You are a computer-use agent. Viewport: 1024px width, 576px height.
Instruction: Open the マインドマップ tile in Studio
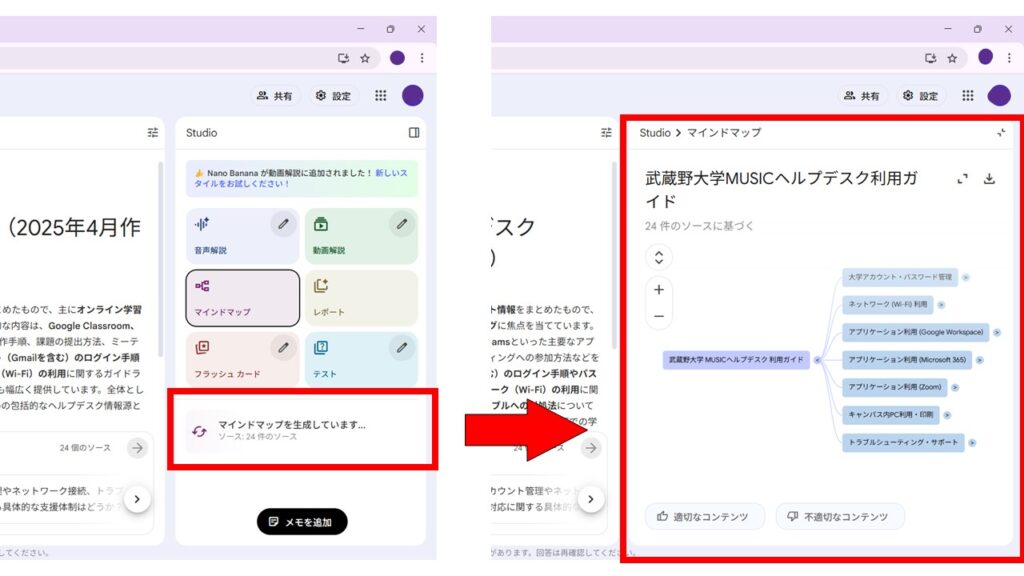click(242, 298)
